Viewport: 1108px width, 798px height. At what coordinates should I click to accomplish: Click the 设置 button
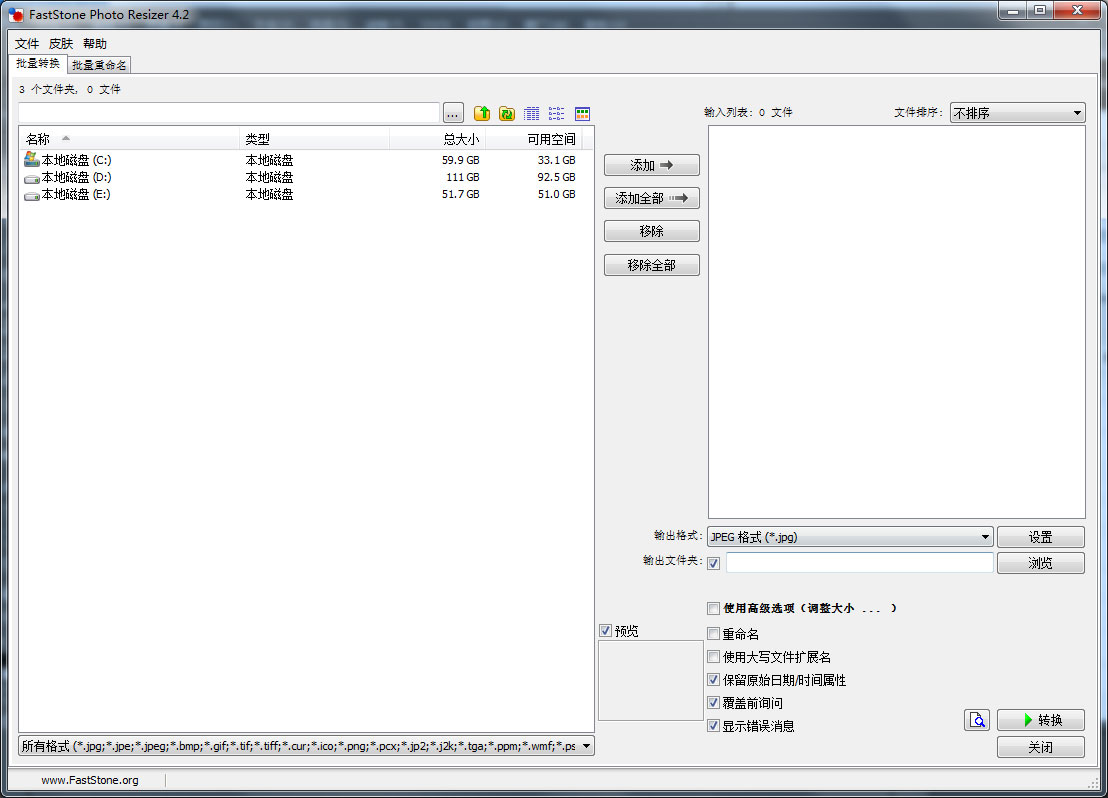pos(1040,537)
